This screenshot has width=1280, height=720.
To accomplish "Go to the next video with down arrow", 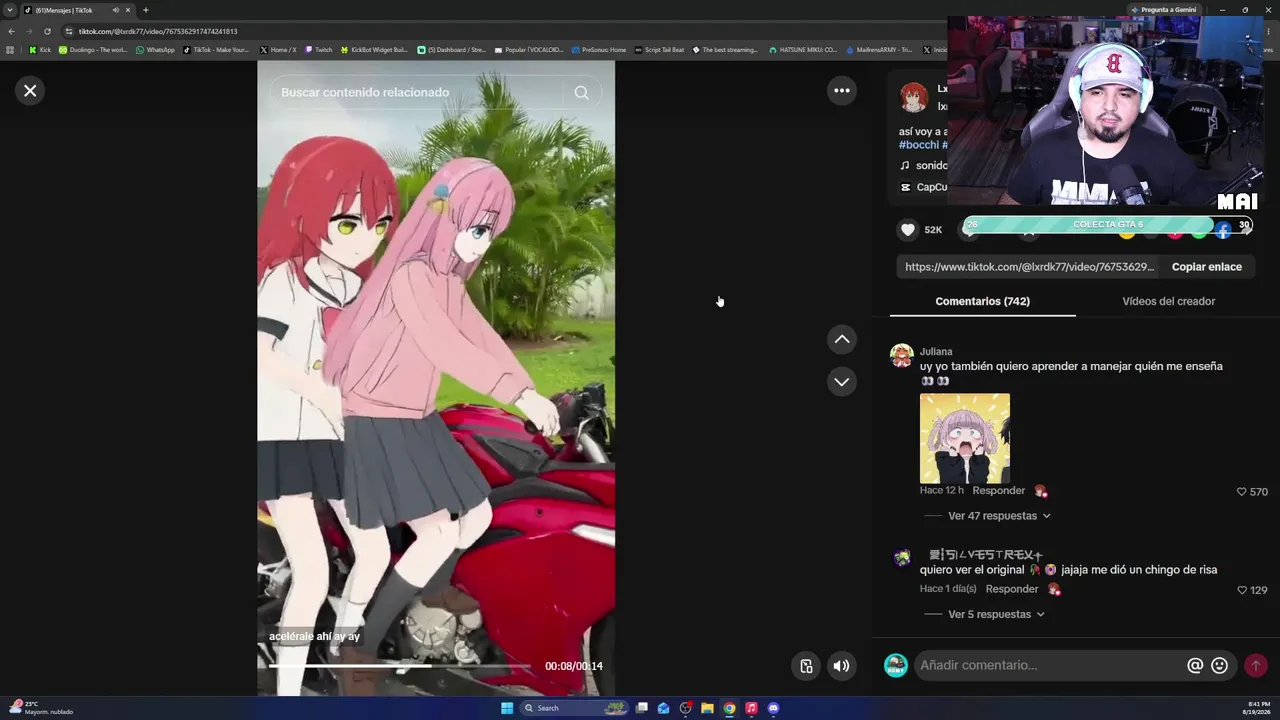I will coord(842,382).
